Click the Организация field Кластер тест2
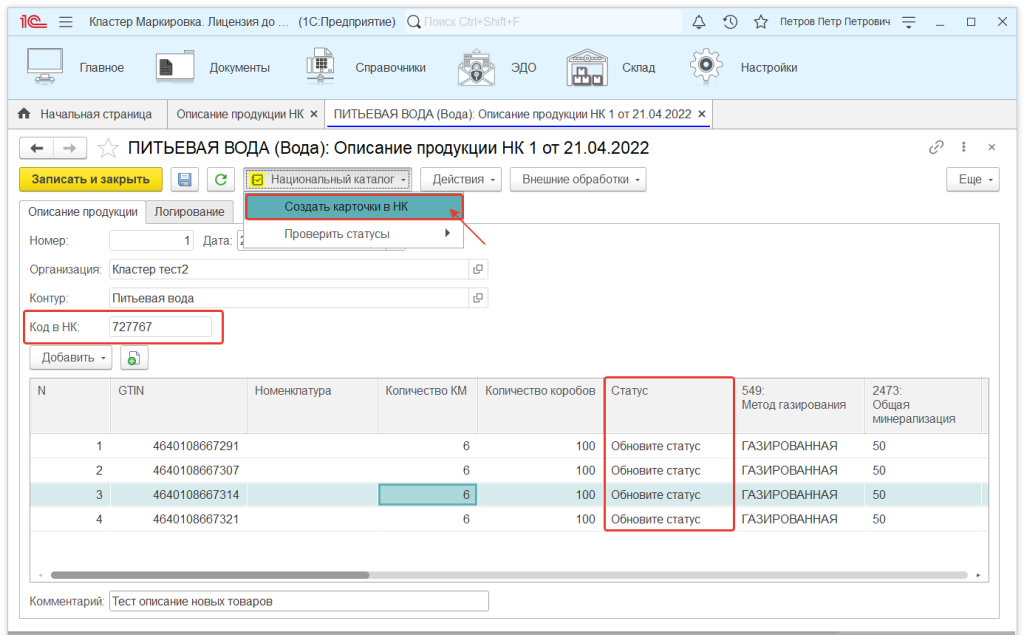 click(x=289, y=269)
